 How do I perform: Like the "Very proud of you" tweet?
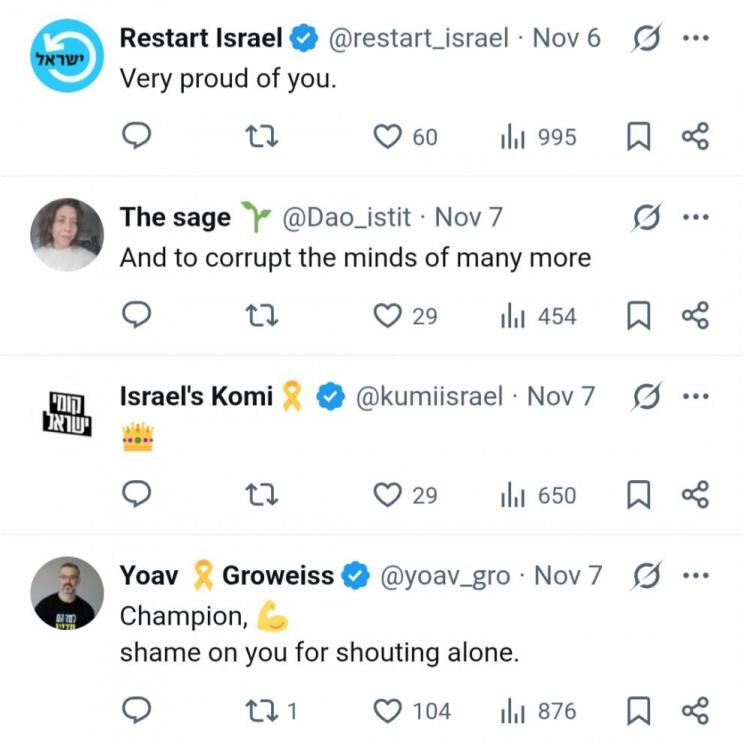point(387,137)
